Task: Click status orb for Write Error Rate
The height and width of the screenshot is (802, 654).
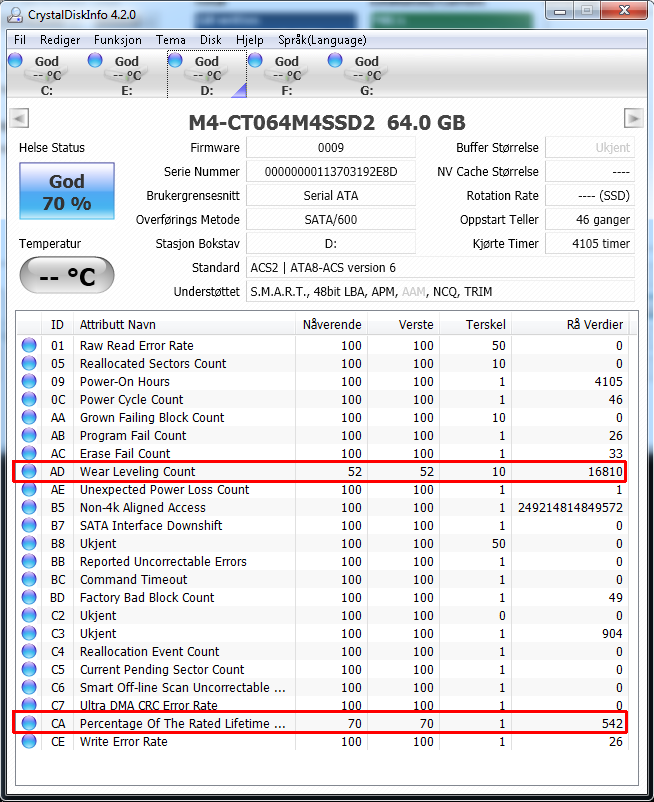Action: [x=29, y=741]
